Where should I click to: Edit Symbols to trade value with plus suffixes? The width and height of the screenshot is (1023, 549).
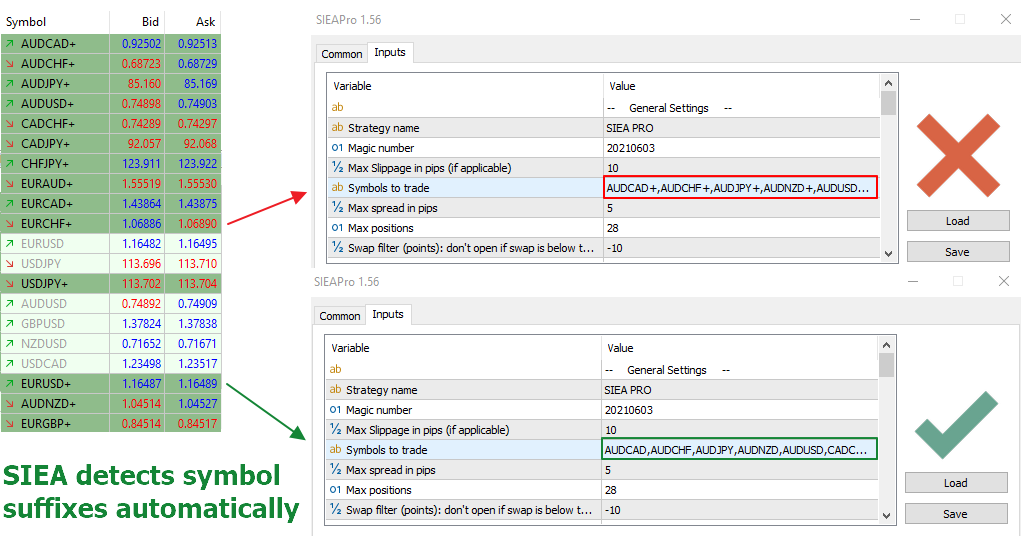point(741,187)
